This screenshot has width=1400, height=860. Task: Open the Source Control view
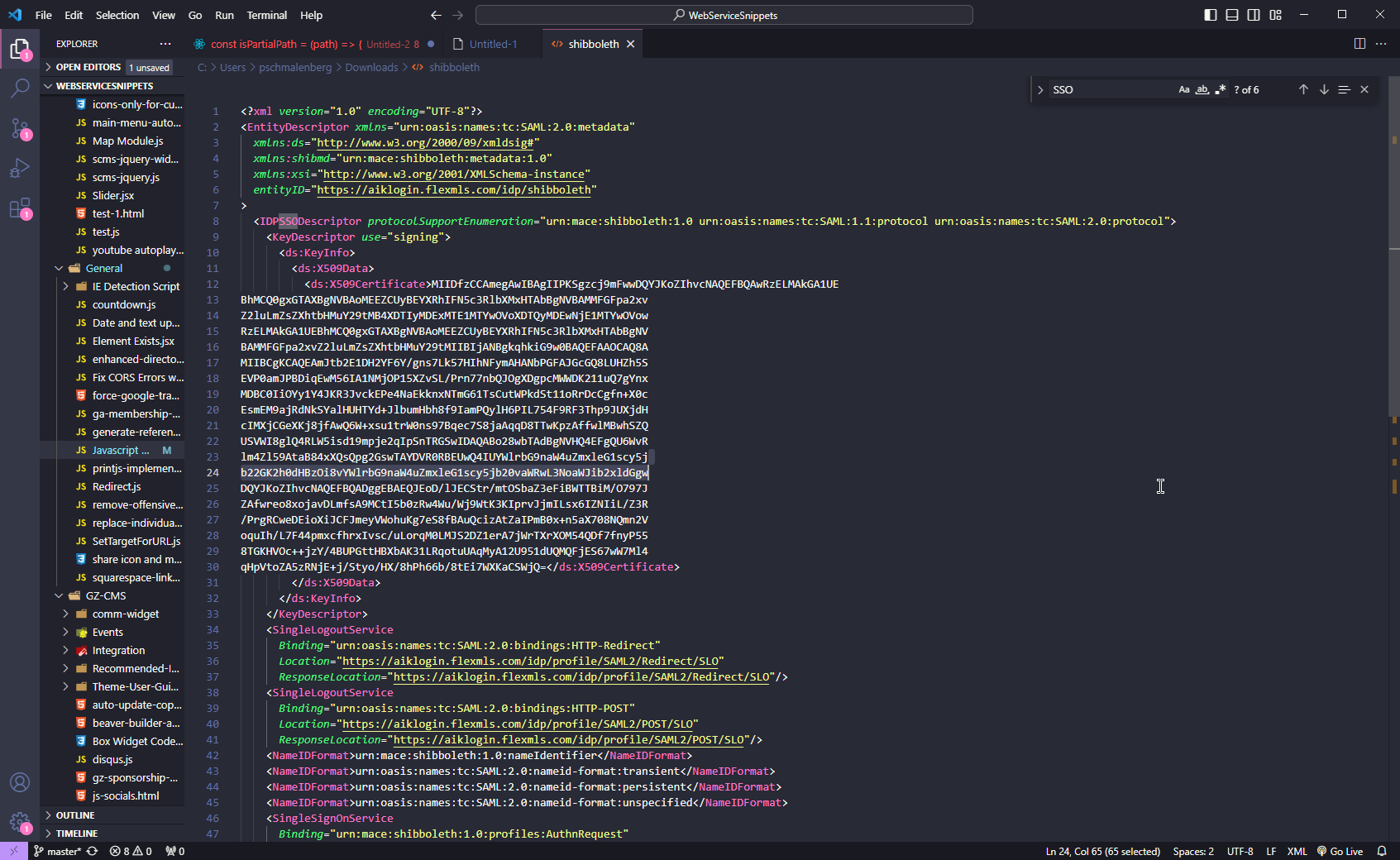click(20, 128)
